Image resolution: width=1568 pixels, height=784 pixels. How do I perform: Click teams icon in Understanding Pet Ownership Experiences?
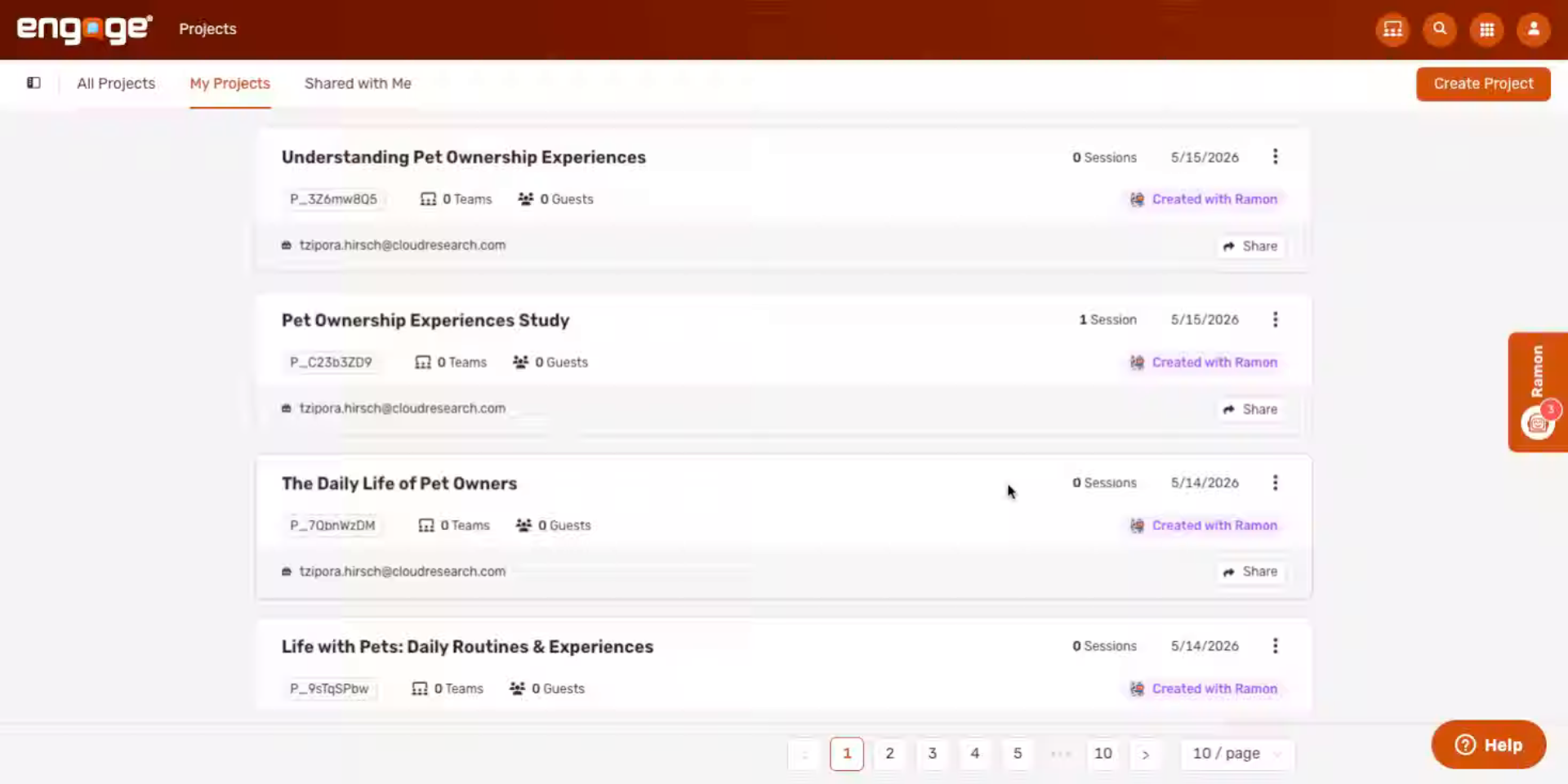tap(428, 199)
